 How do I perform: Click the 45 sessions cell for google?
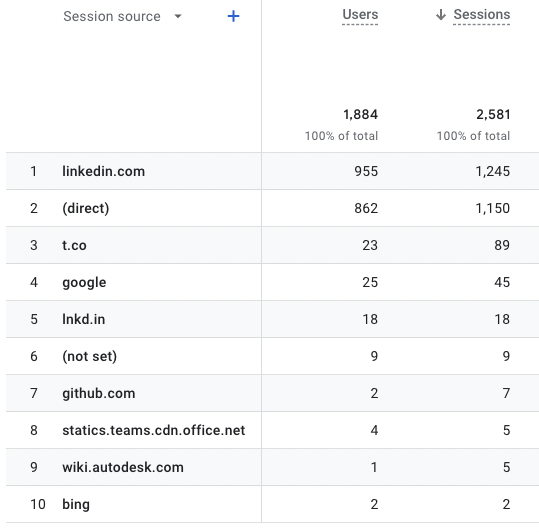502,282
